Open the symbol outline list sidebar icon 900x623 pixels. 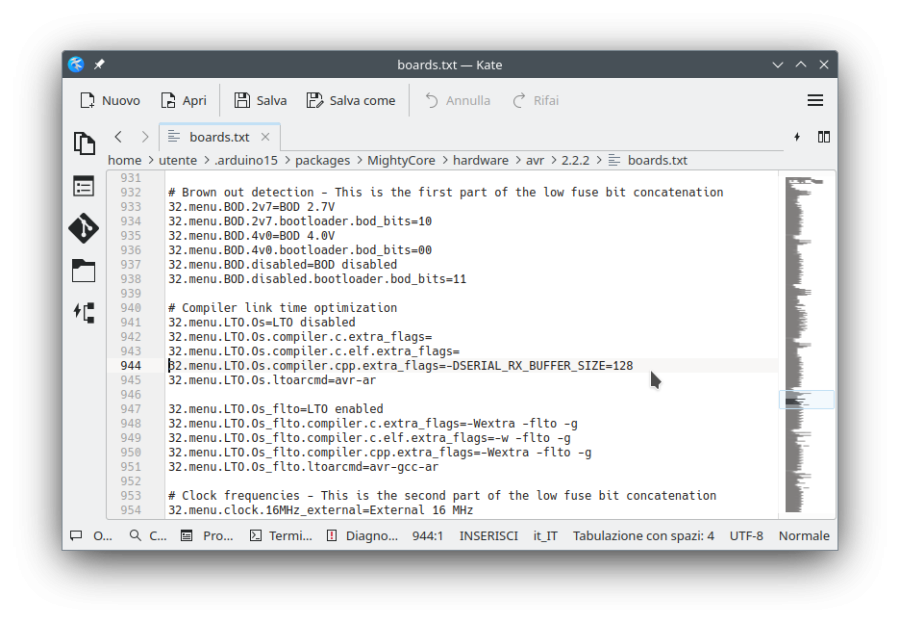84,186
